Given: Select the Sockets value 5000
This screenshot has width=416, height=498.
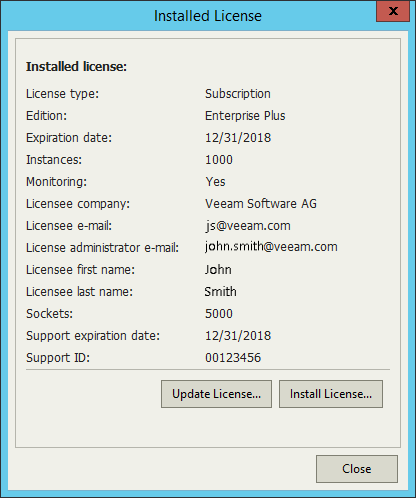Looking at the screenshot, I should point(219,314).
